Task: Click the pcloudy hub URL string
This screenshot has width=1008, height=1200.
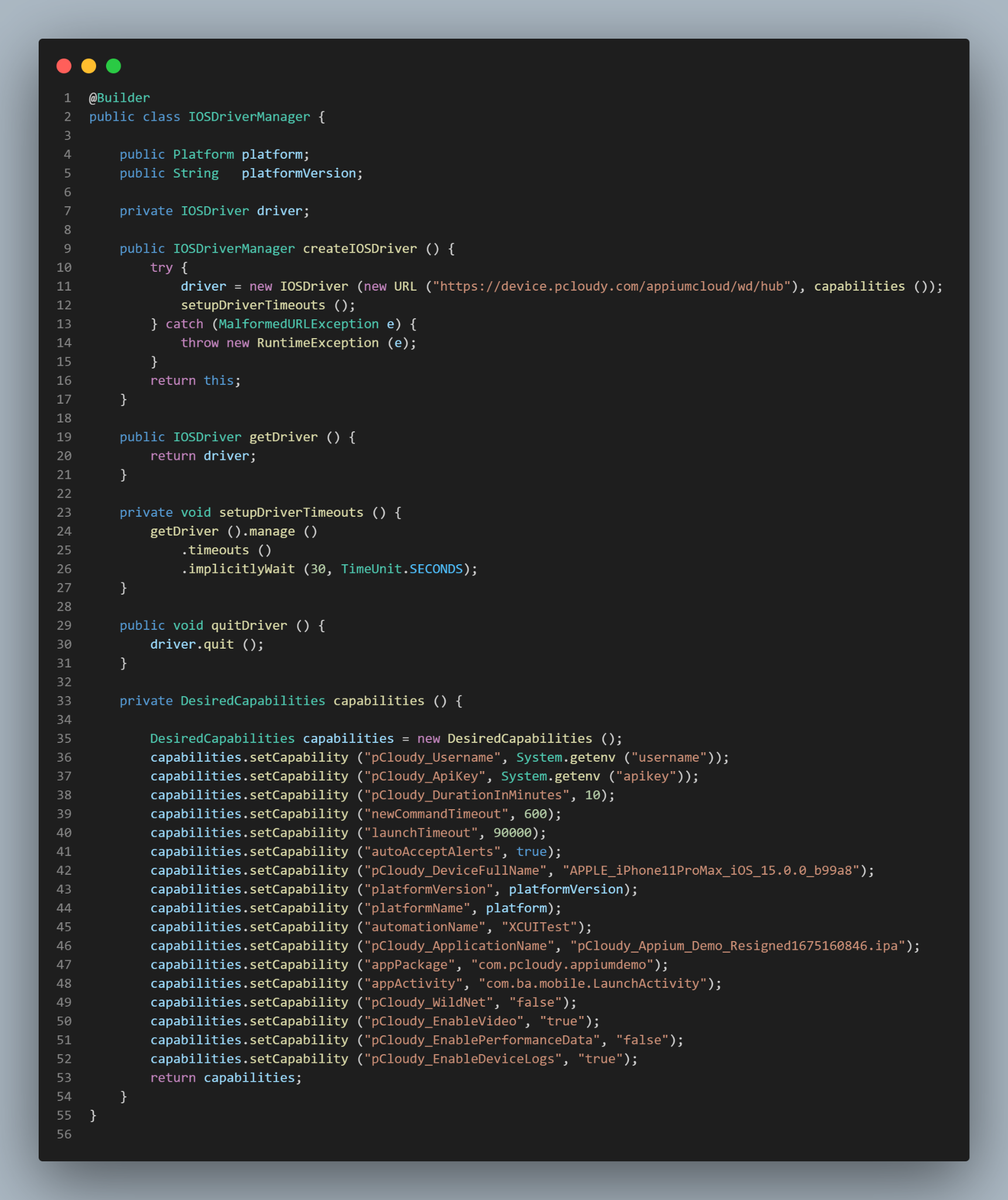Action: [x=611, y=287]
